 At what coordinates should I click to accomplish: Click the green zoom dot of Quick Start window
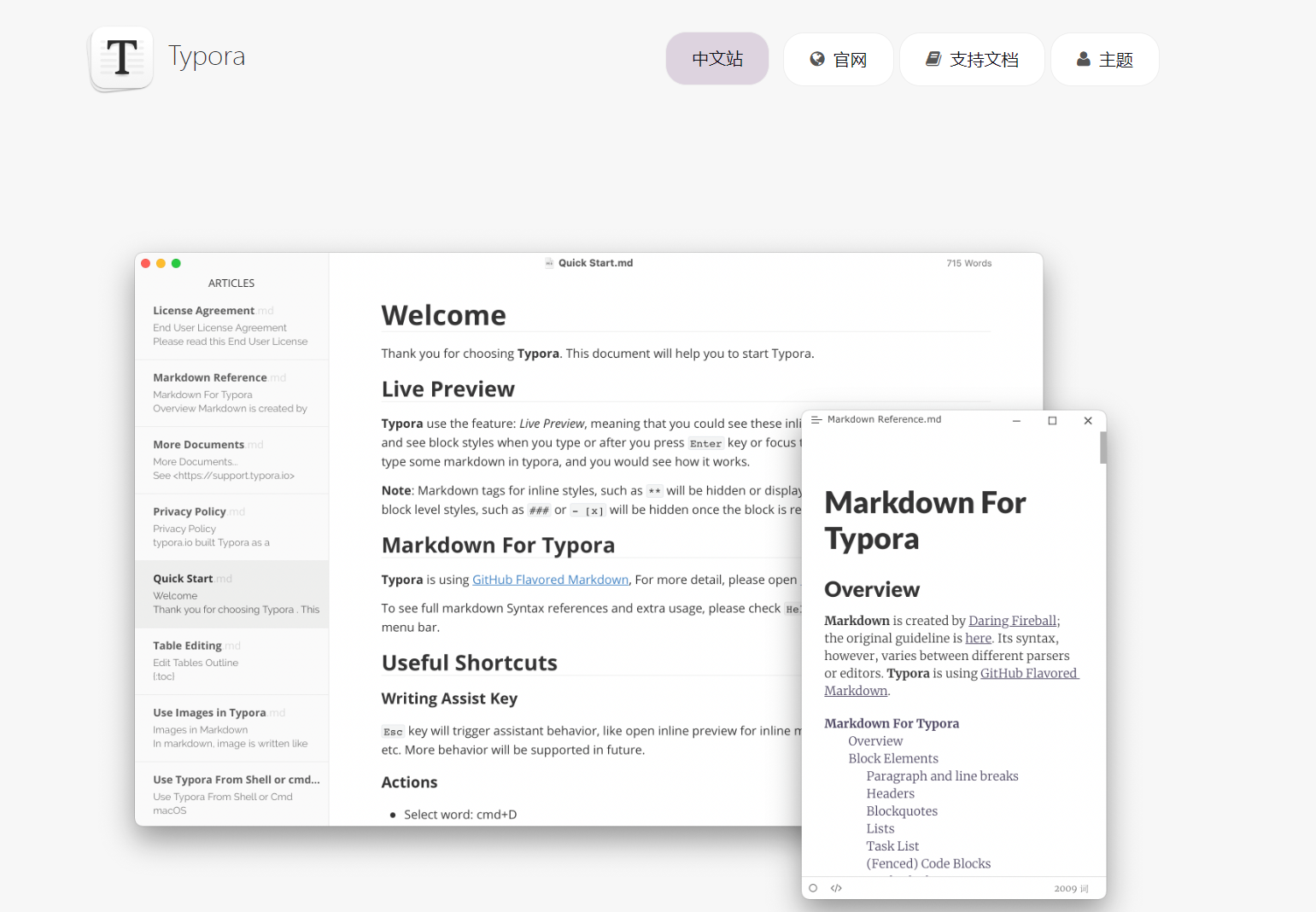pos(176,263)
